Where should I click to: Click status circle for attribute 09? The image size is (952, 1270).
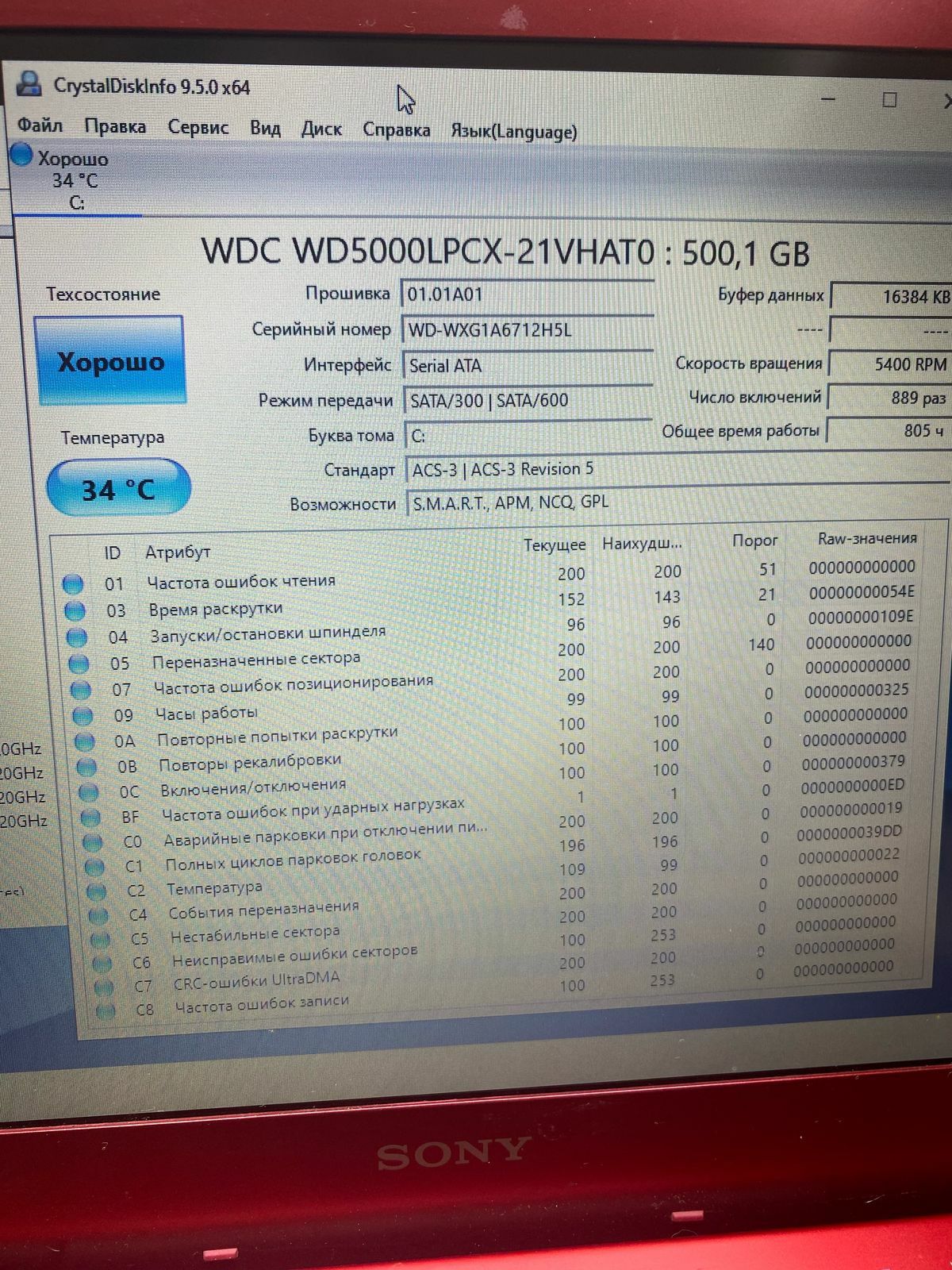(83, 716)
